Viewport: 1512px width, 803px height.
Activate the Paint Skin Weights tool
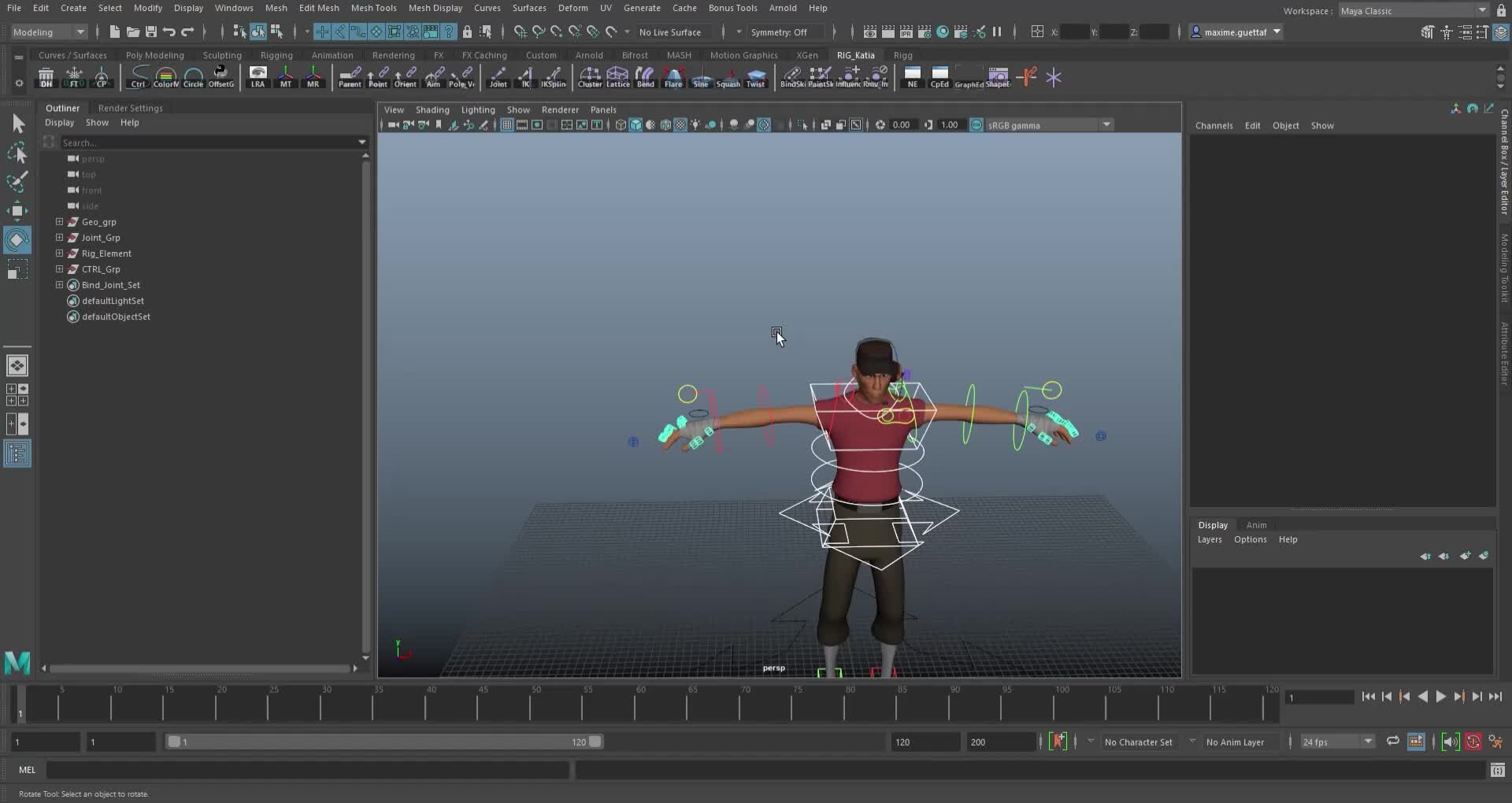pos(821,76)
